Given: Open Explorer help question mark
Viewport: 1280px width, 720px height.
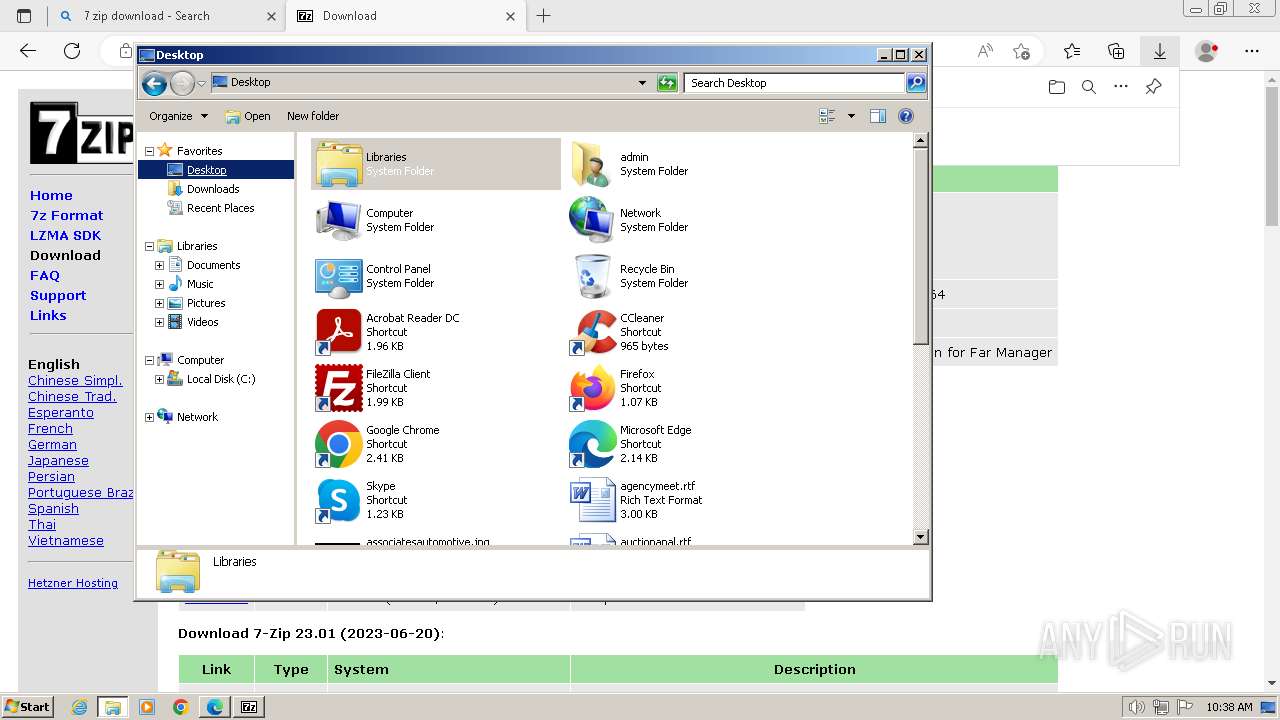Looking at the screenshot, I should point(906,116).
